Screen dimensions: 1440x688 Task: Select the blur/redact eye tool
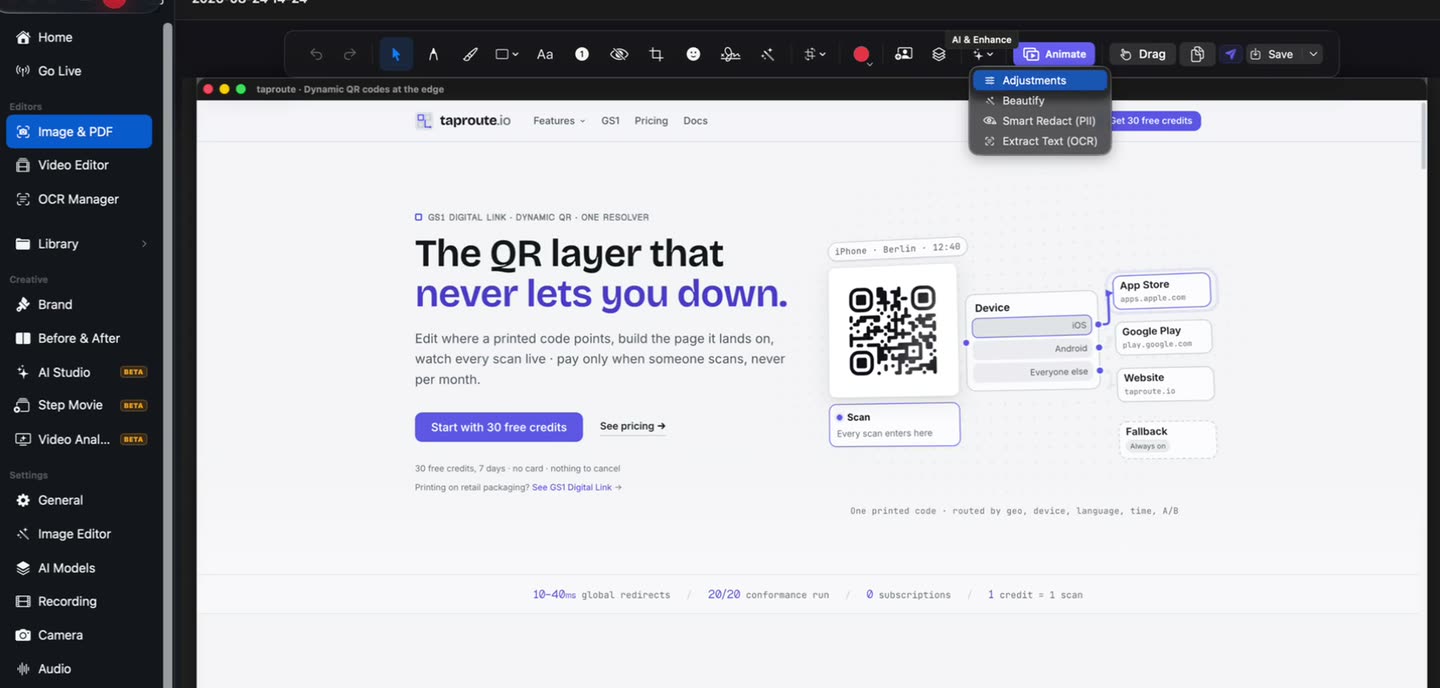pos(619,54)
